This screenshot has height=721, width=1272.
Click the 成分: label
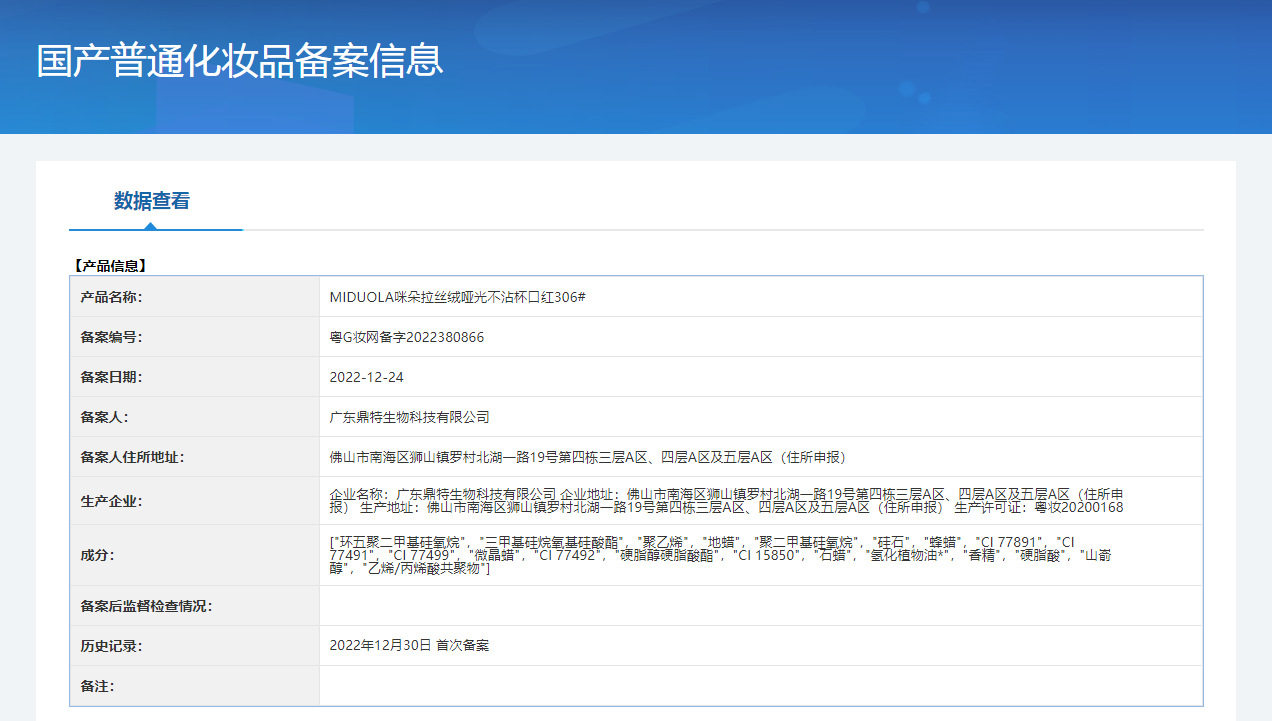click(98, 555)
